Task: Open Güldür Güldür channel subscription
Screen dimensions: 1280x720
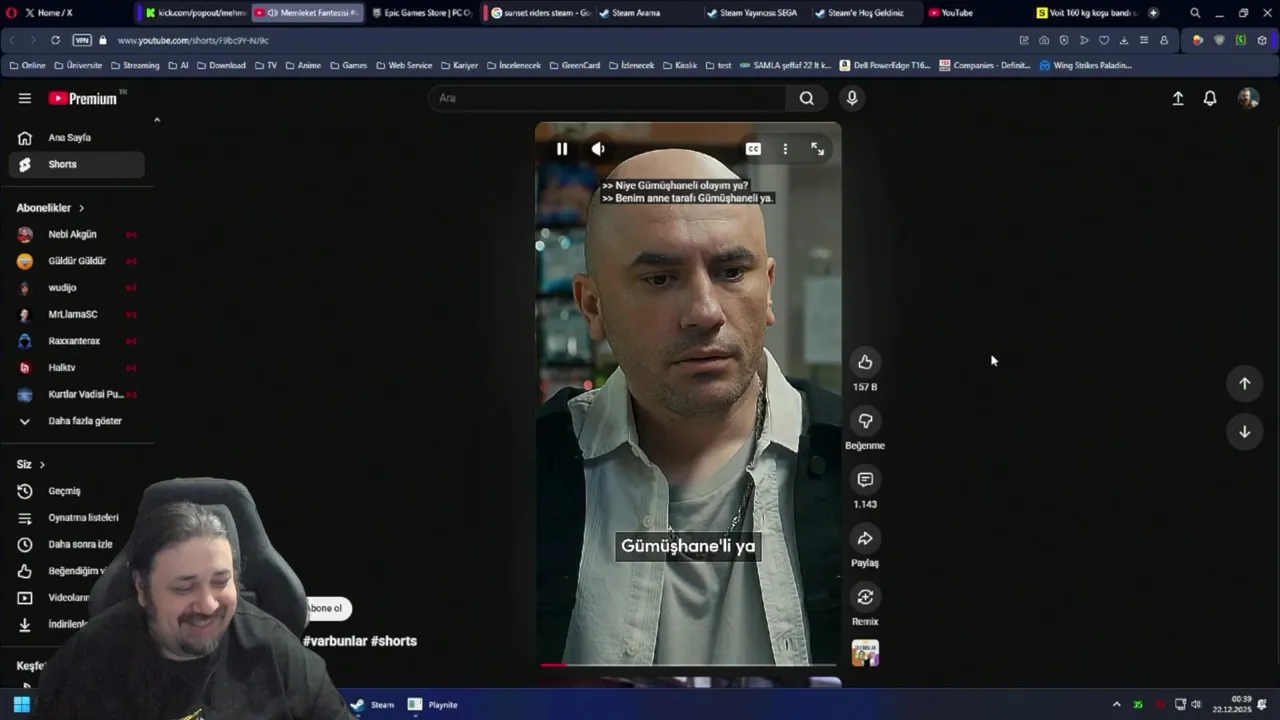Action: pos(77,261)
